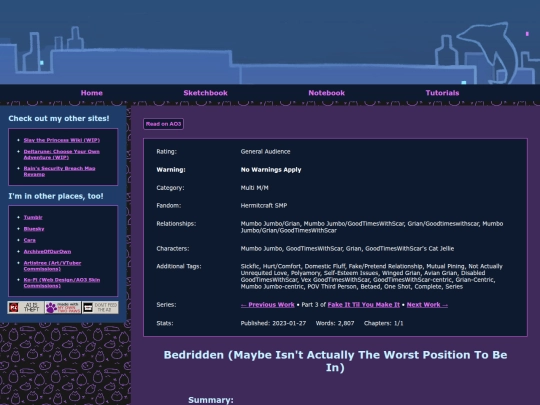Visit the ArchiveOfOurOwn link
Image resolution: width=540 pixels, height=405 pixels.
pyautogui.click(x=47, y=251)
